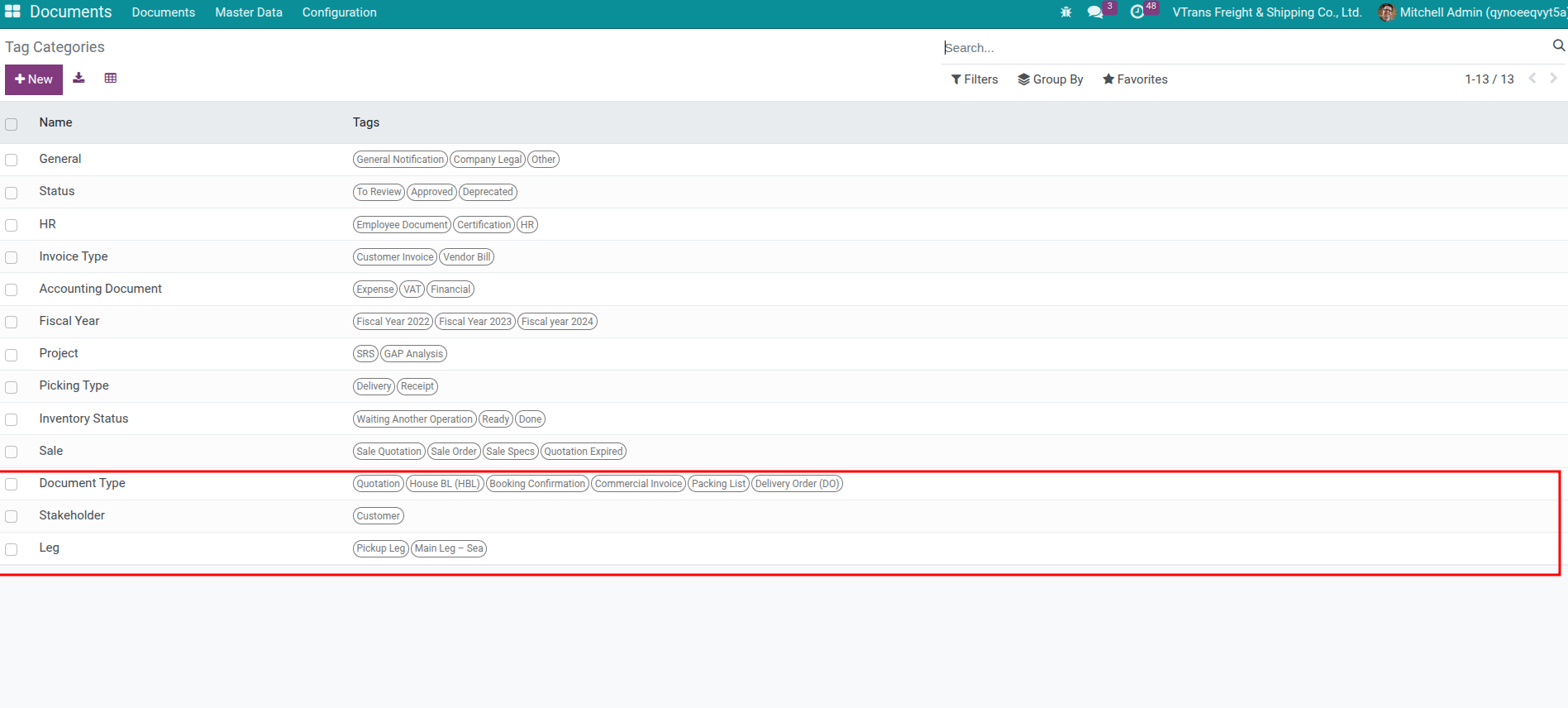Select the Document Type row checkbox

12,484
